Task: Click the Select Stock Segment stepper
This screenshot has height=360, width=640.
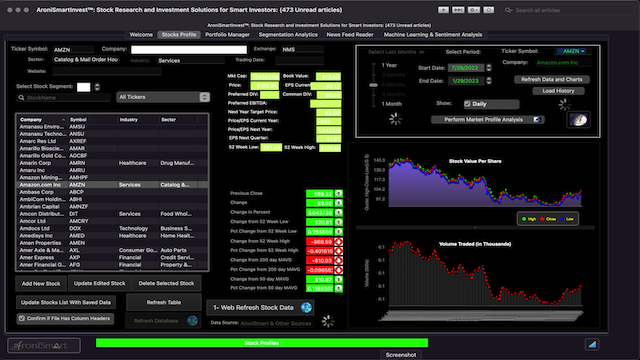Action: click(x=97, y=87)
